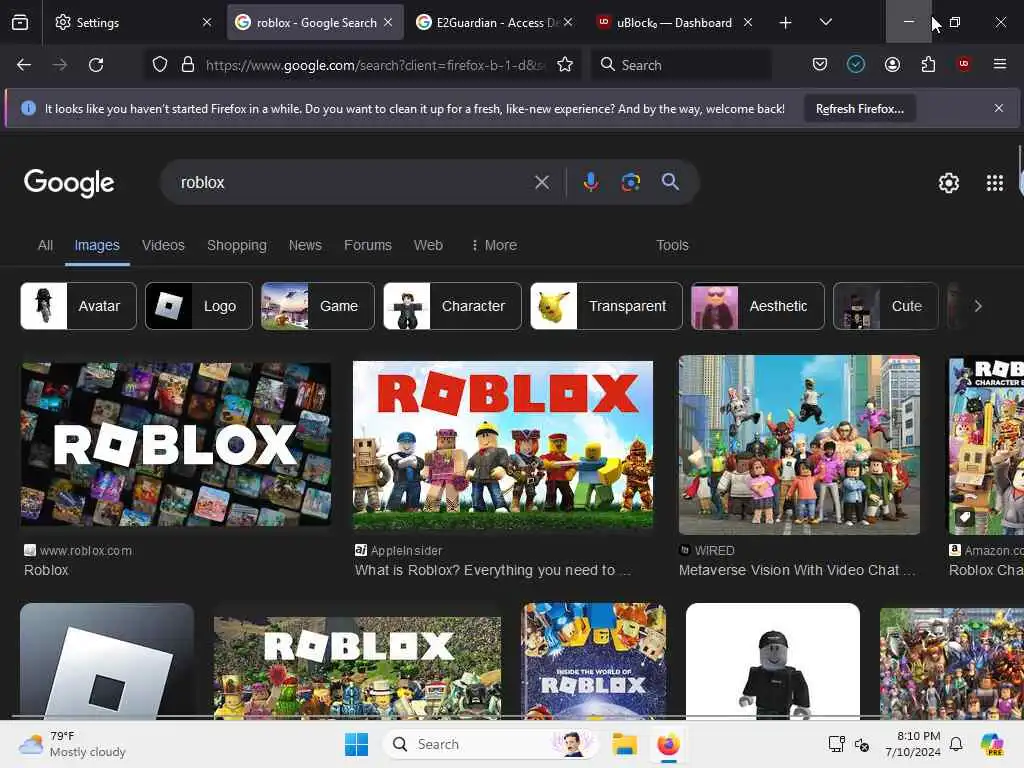The image size is (1024, 768).
Task: Open black-cap avatar on white thumbnail
Action: click(x=773, y=661)
